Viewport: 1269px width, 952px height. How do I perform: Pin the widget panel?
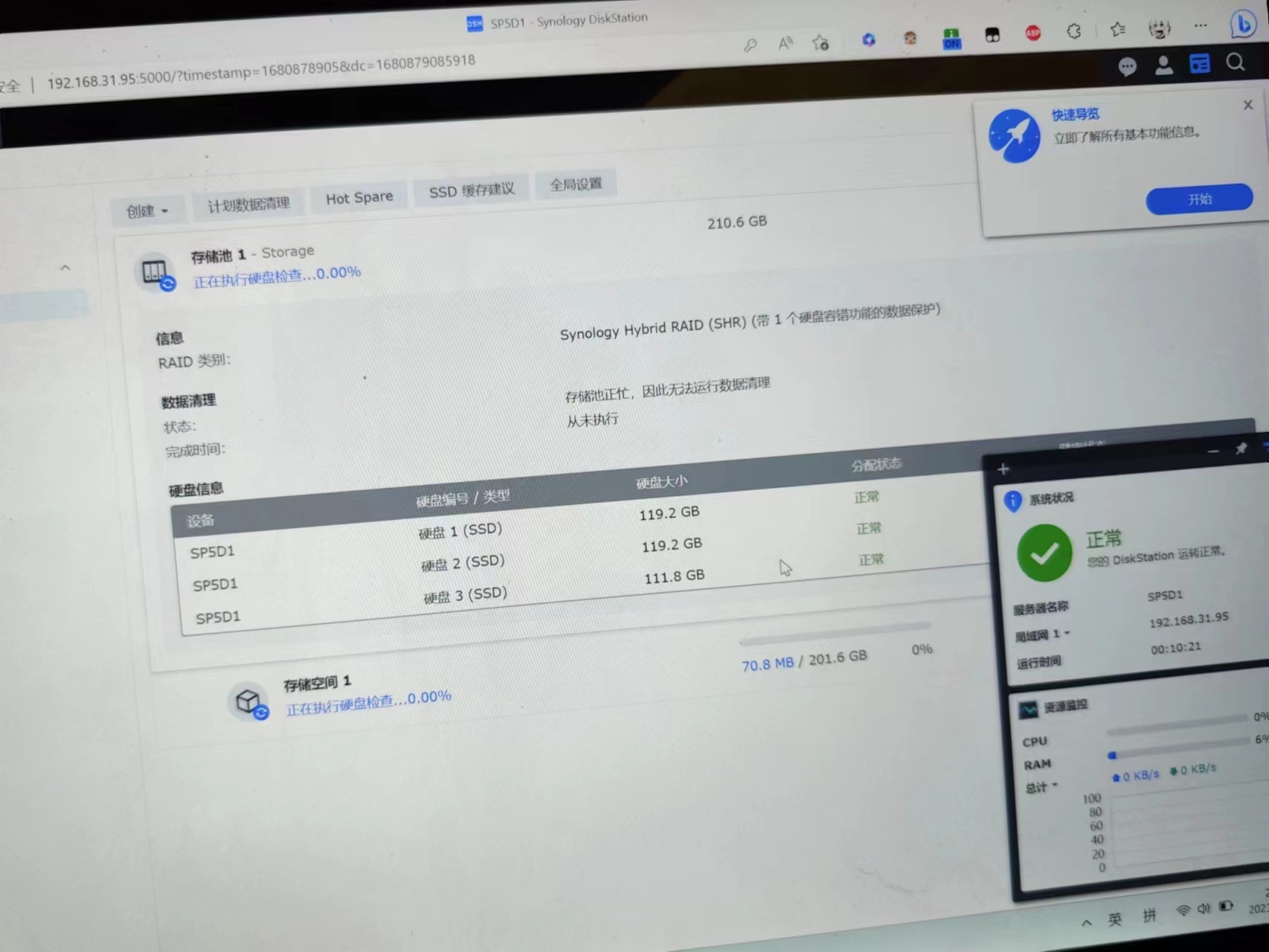click(1241, 448)
